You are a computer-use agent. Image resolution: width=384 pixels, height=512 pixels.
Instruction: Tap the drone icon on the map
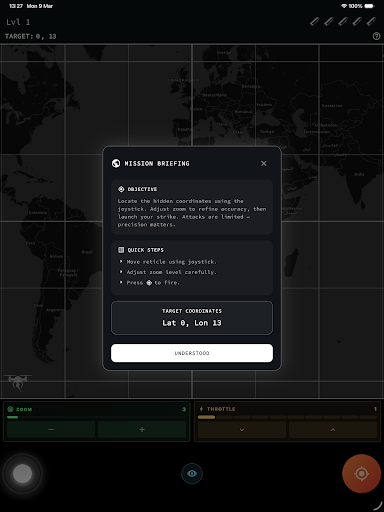pyautogui.click(x=18, y=382)
